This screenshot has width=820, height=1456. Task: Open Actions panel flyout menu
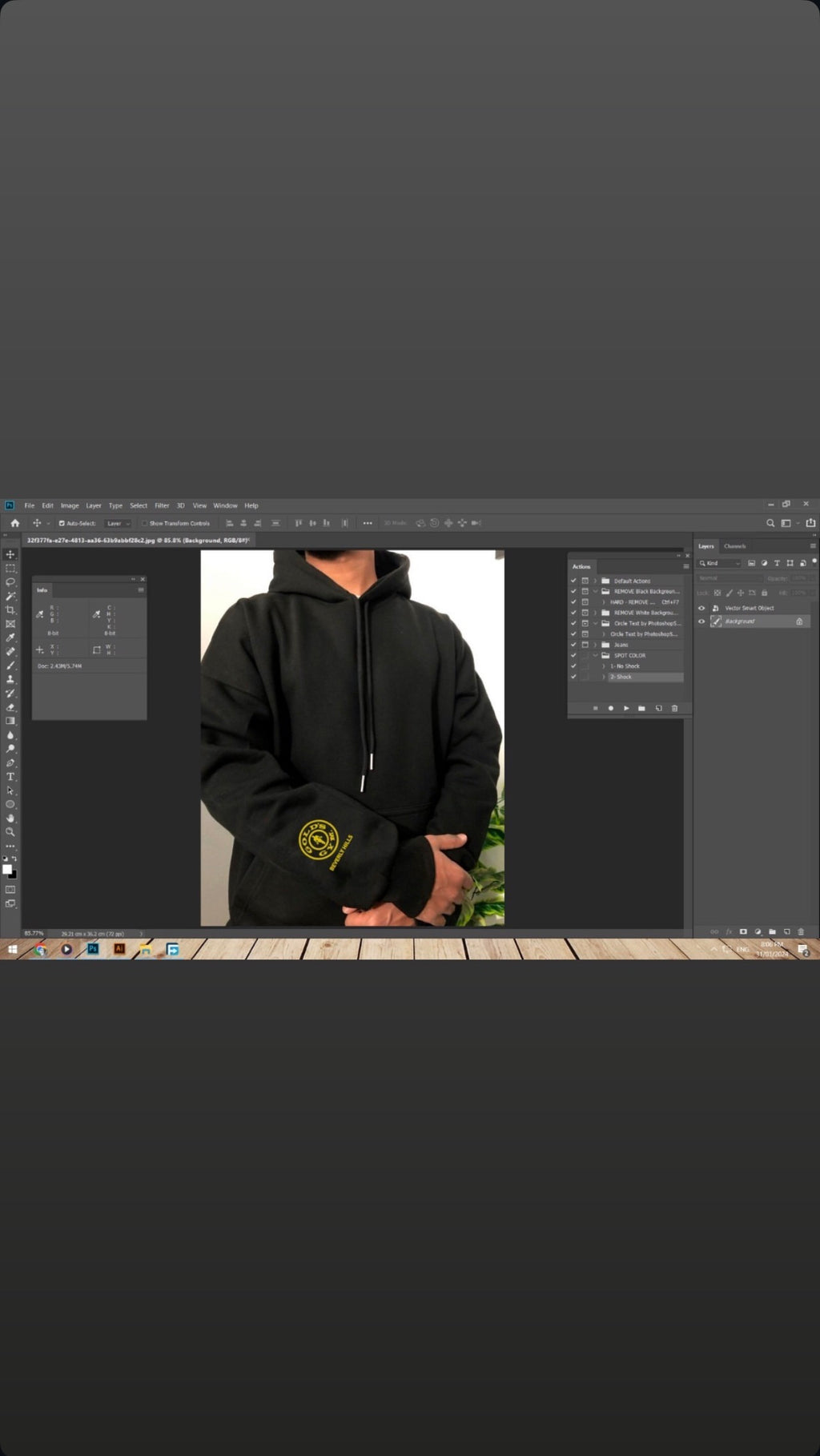pos(685,566)
